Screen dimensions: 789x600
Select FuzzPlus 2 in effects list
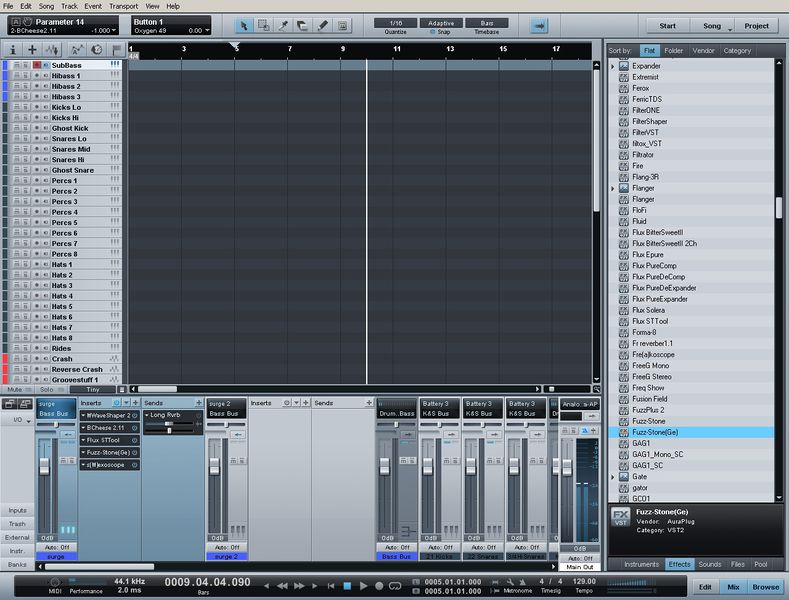[x=648, y=410]
